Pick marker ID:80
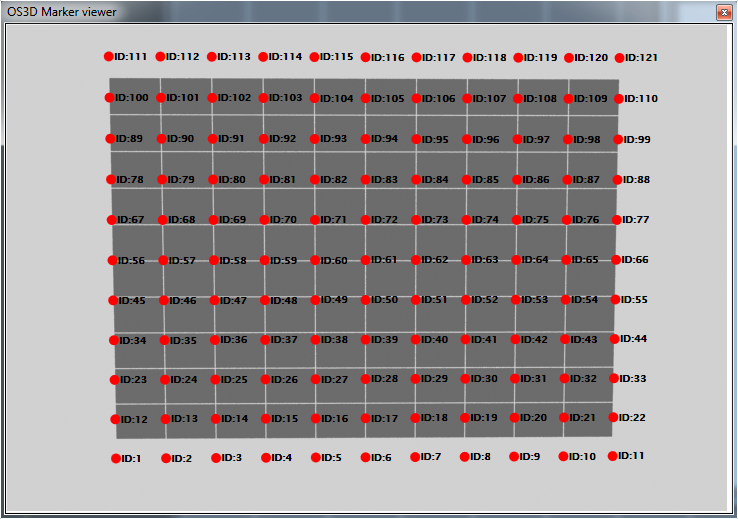This screenshot has width=738, height=519. click(x=213, y=180)
